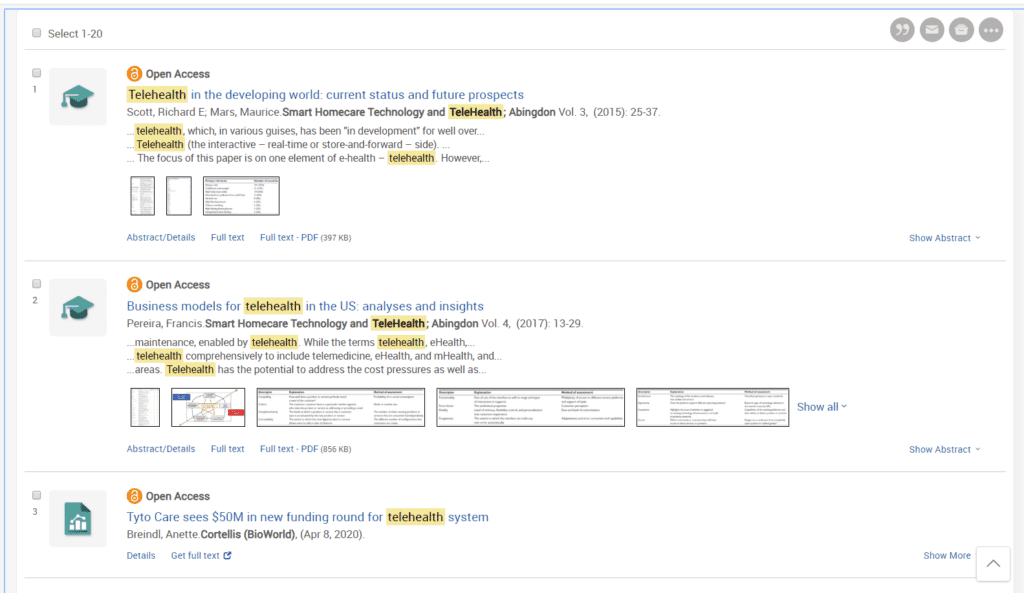The image size is (1024, 593).
Task: Click Get full text for Tyto Care result
Action: click(195, 556)
